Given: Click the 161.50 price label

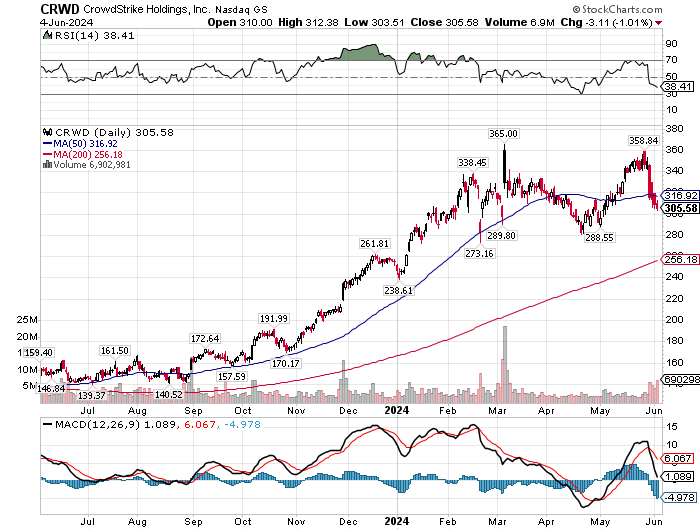Looking at the screenshot, I should click(115, 351).
